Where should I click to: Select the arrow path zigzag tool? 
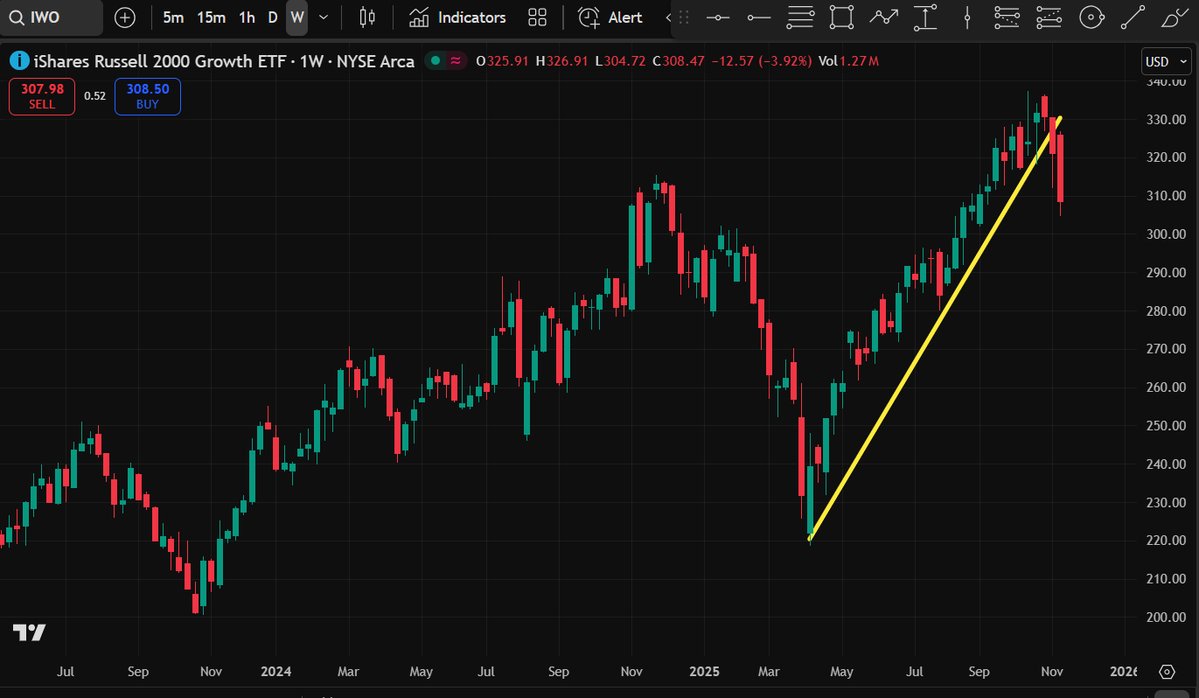tap(883, 18)
